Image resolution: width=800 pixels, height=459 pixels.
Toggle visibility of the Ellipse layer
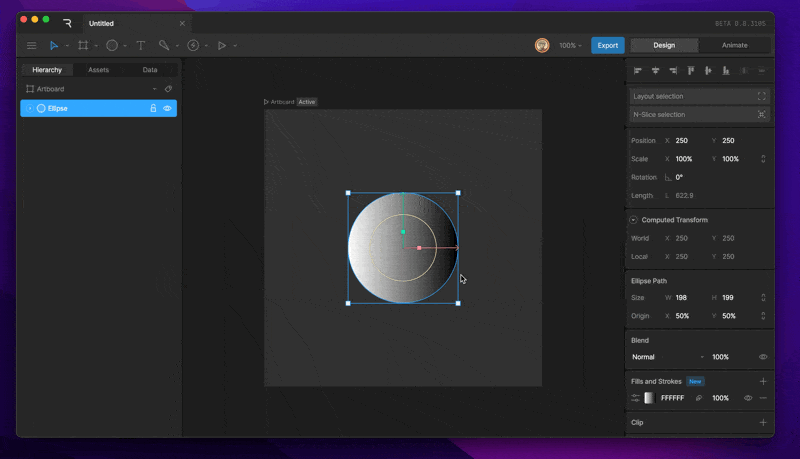click(167, 108)
